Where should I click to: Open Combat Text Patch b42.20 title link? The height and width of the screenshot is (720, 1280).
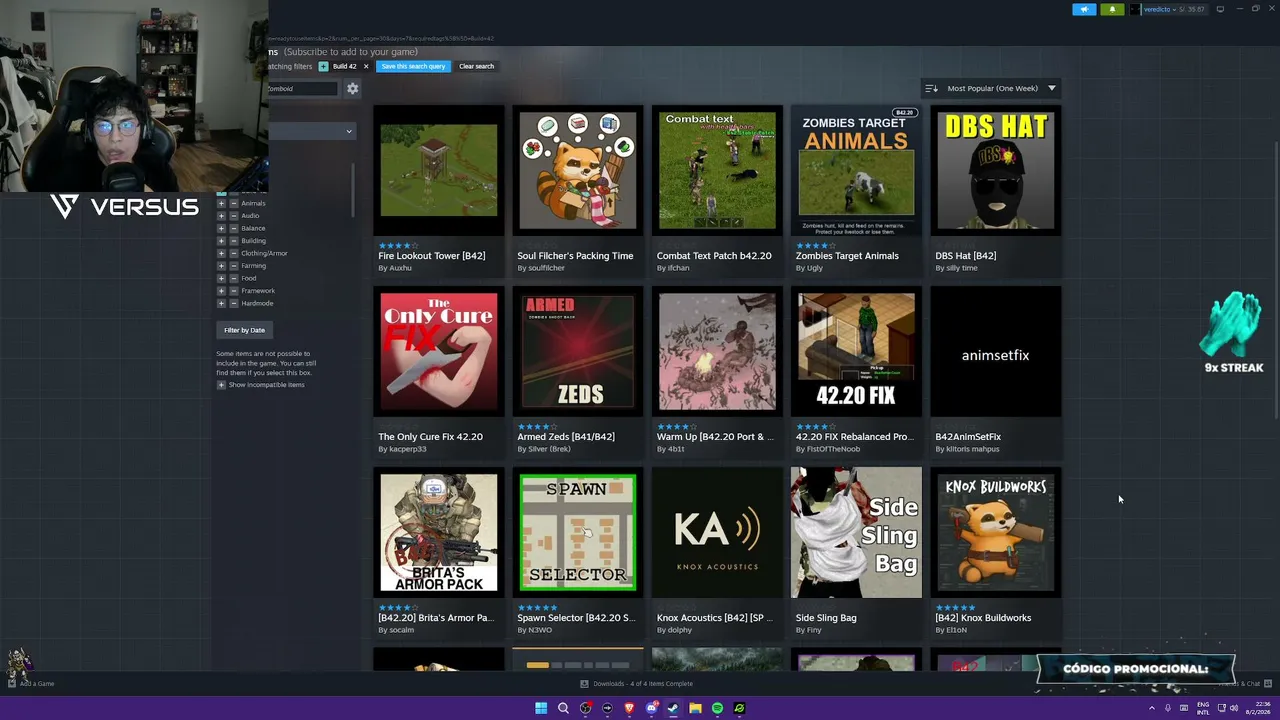coord(714,256)
